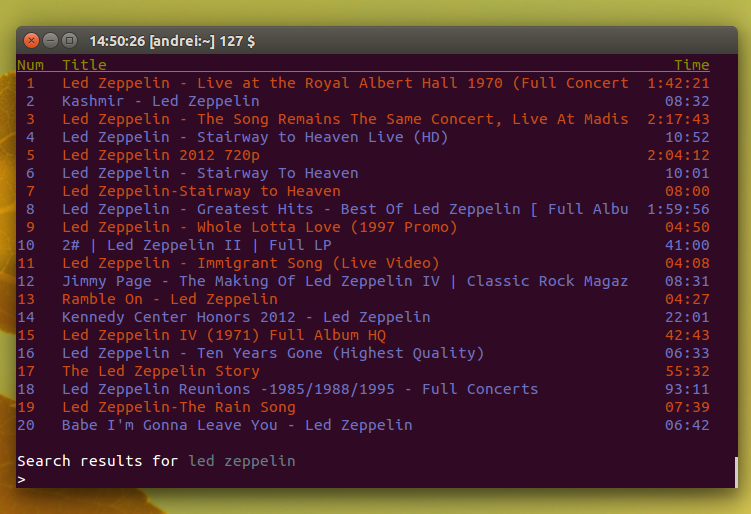This screenshot has width=751, height=514.
Task: Maximize the terminal window
Action: click(69, 41)
